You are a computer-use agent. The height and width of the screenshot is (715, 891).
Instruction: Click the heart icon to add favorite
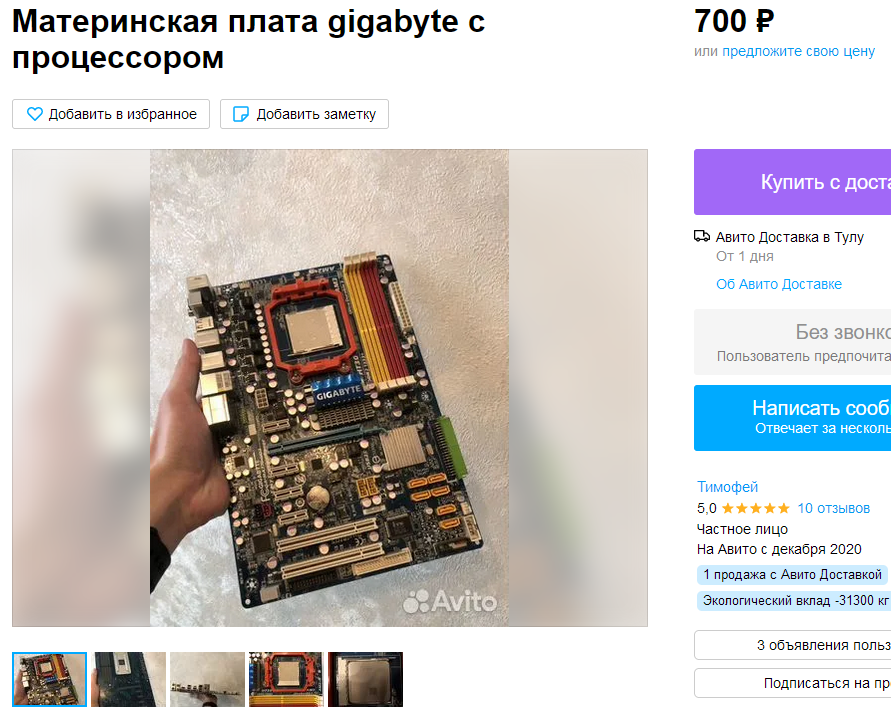[x=35, y=114]
